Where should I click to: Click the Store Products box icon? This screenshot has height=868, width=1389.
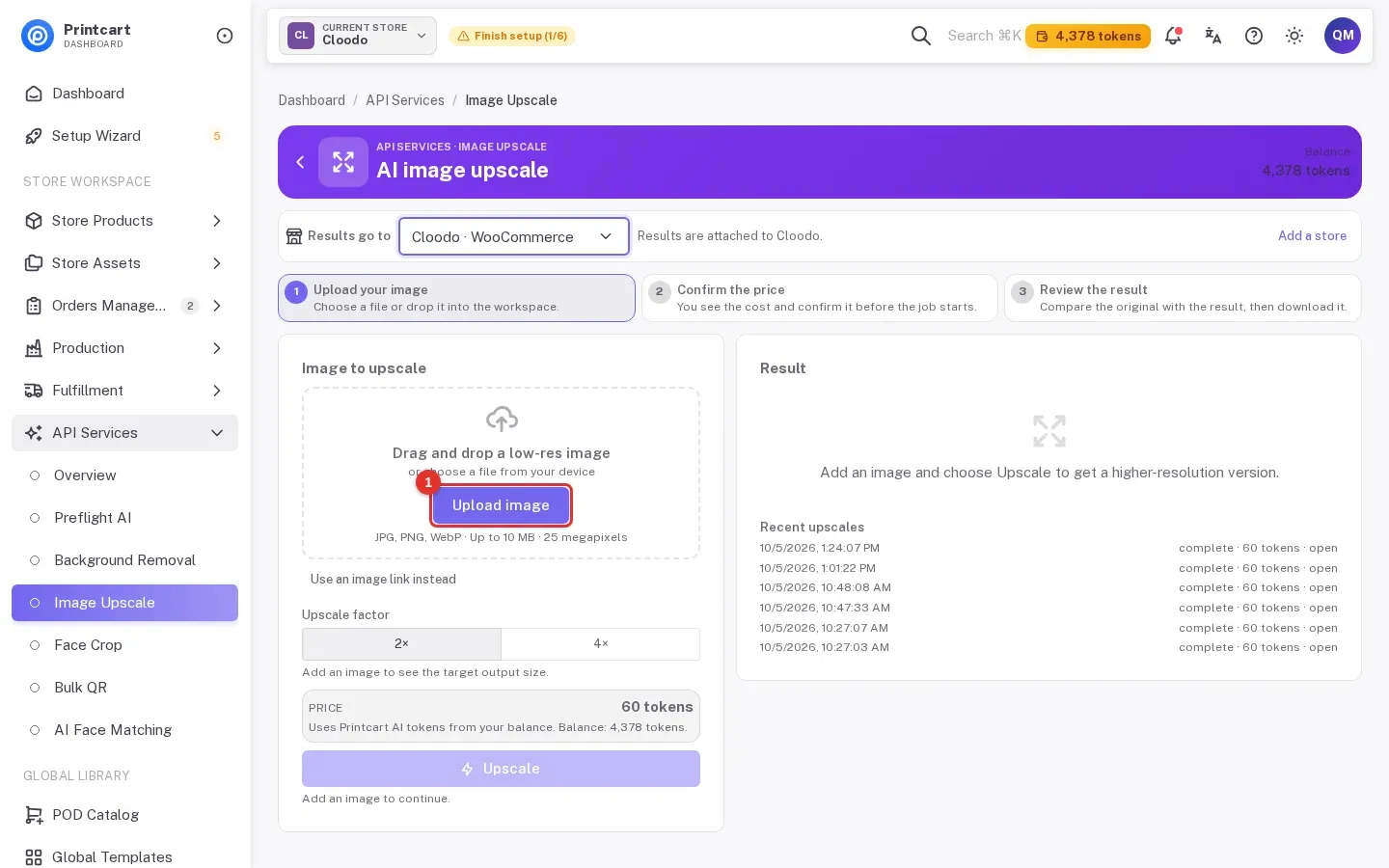34,221
